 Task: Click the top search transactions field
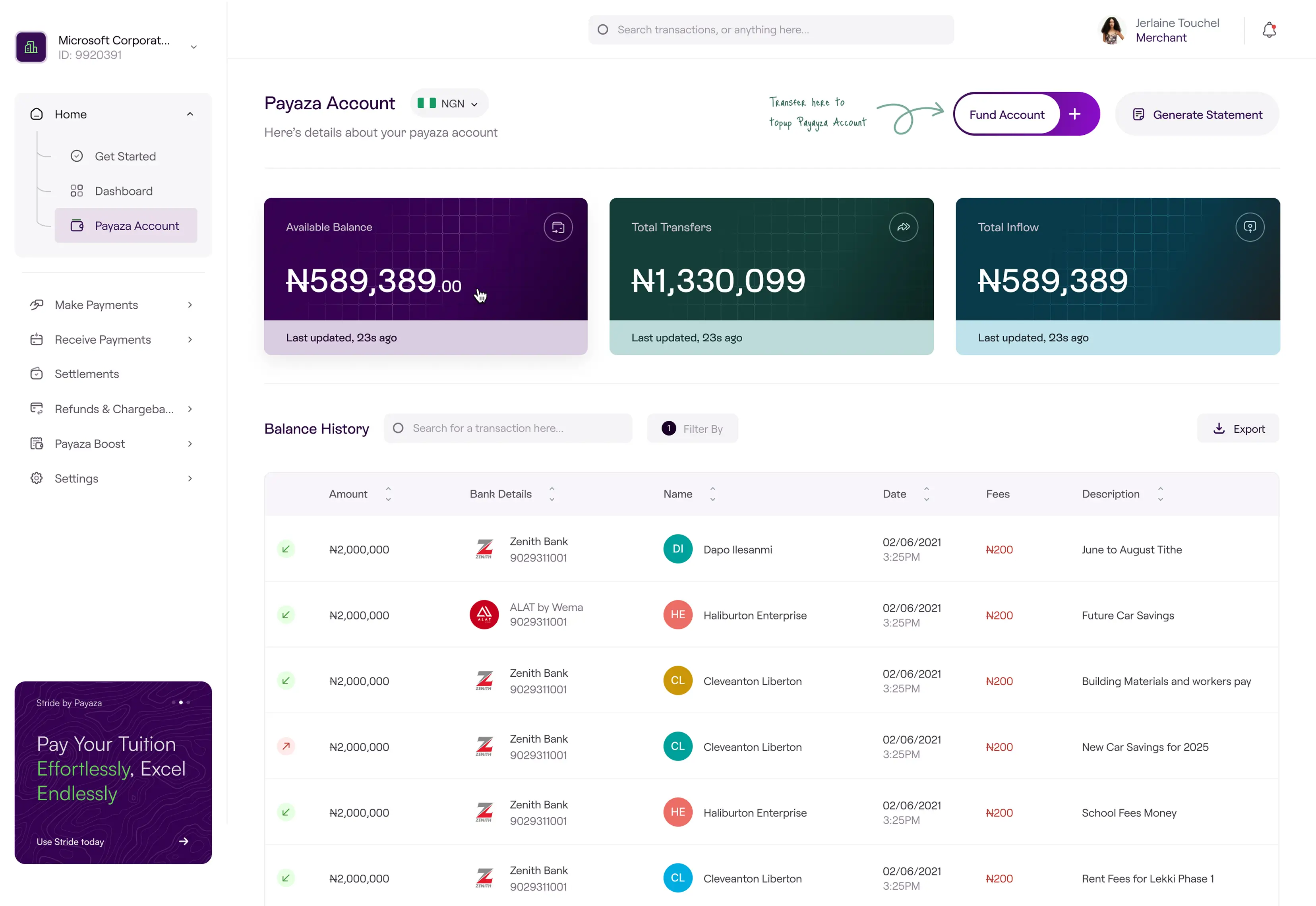[x=770, y=29]
